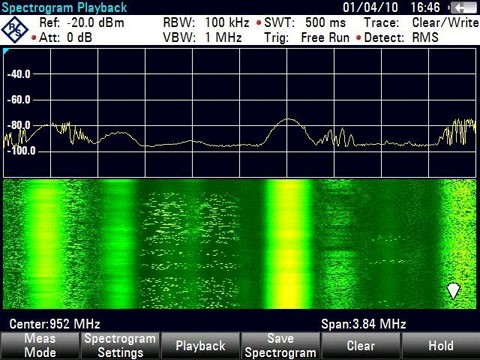Edit the Center 952 MHz frequency field

(x=55, y=324)
